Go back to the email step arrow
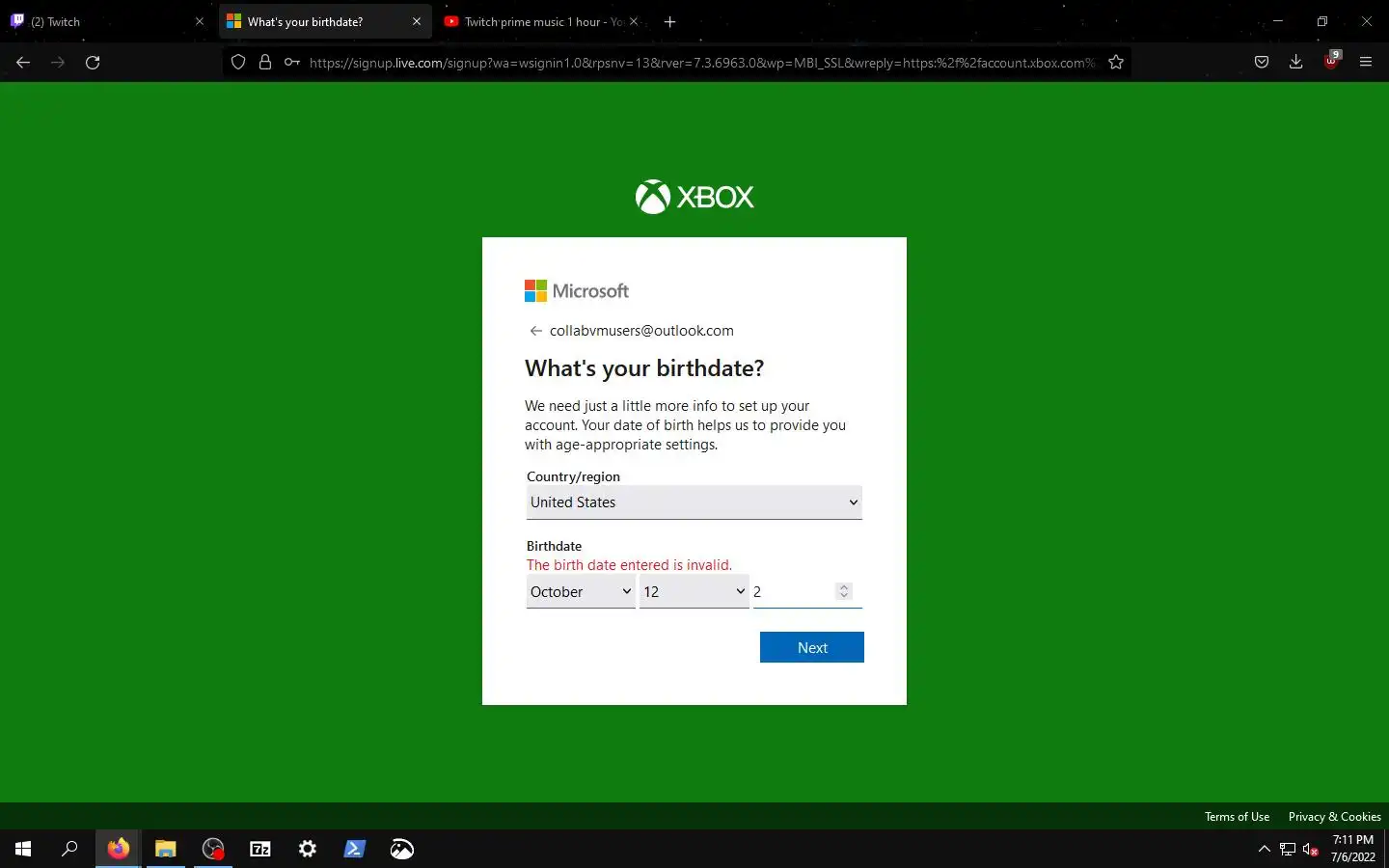 (535, 331)
